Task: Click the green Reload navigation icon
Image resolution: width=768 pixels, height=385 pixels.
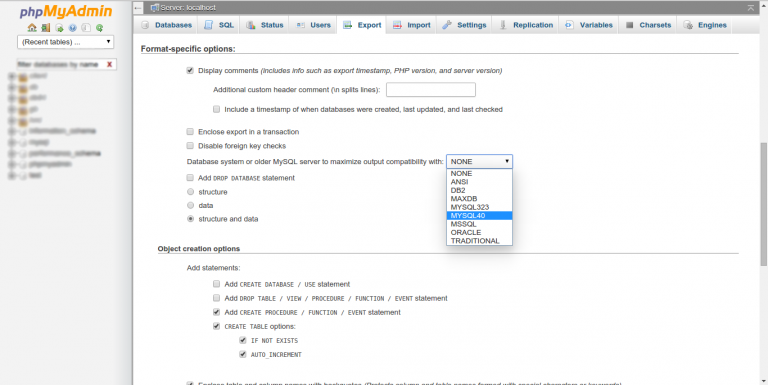Action: coord(99,28)
